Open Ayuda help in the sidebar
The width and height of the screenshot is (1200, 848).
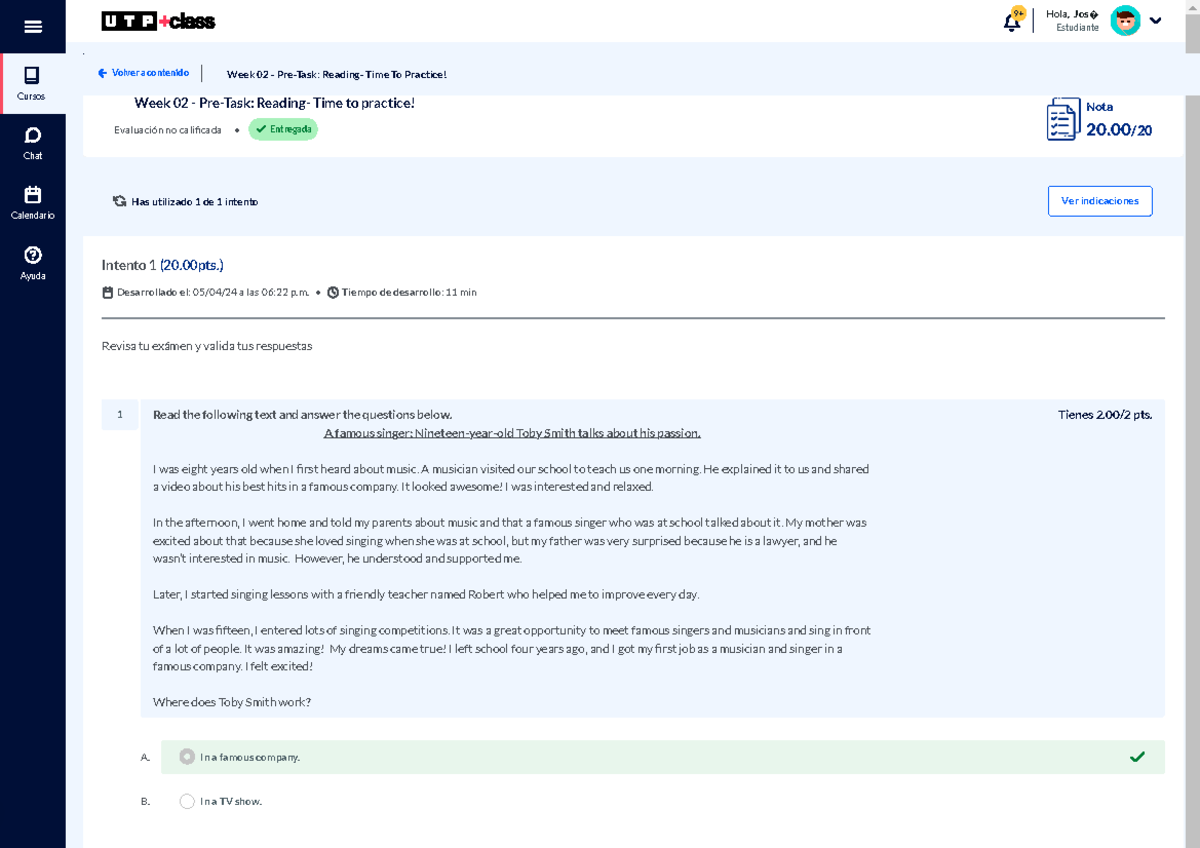[x=33, y=263]
